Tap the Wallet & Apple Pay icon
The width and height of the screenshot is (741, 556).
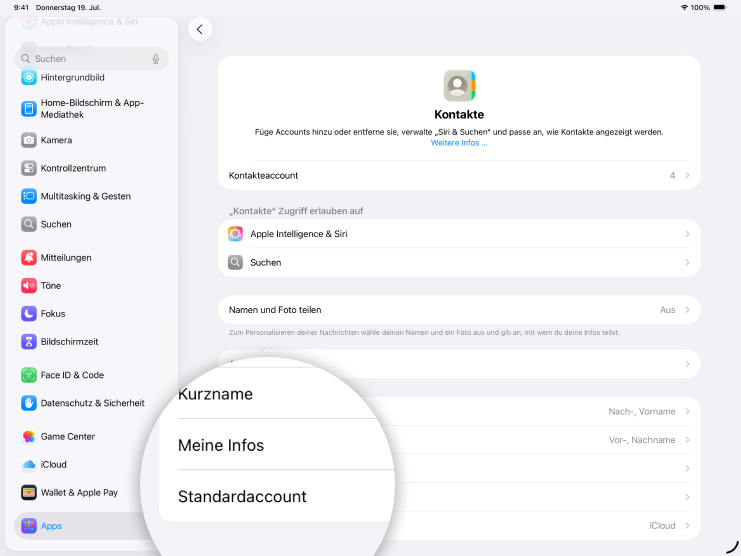(x=29, y=493)
